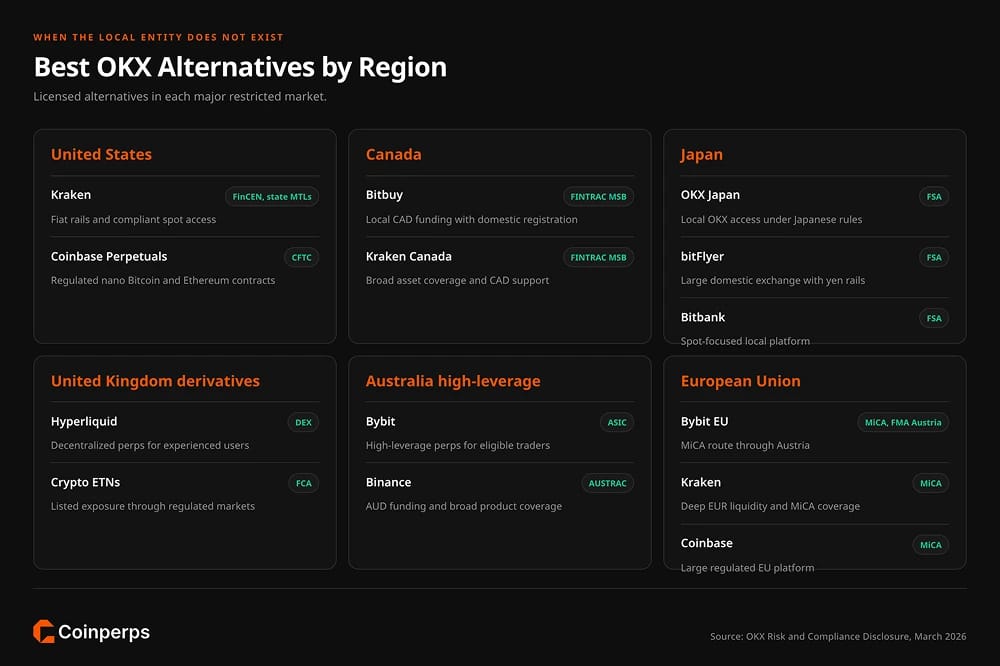Viewport: 1000px width, 666px height.
Task: Click the MiCA badge beside Coinbase
Action: 930,545
